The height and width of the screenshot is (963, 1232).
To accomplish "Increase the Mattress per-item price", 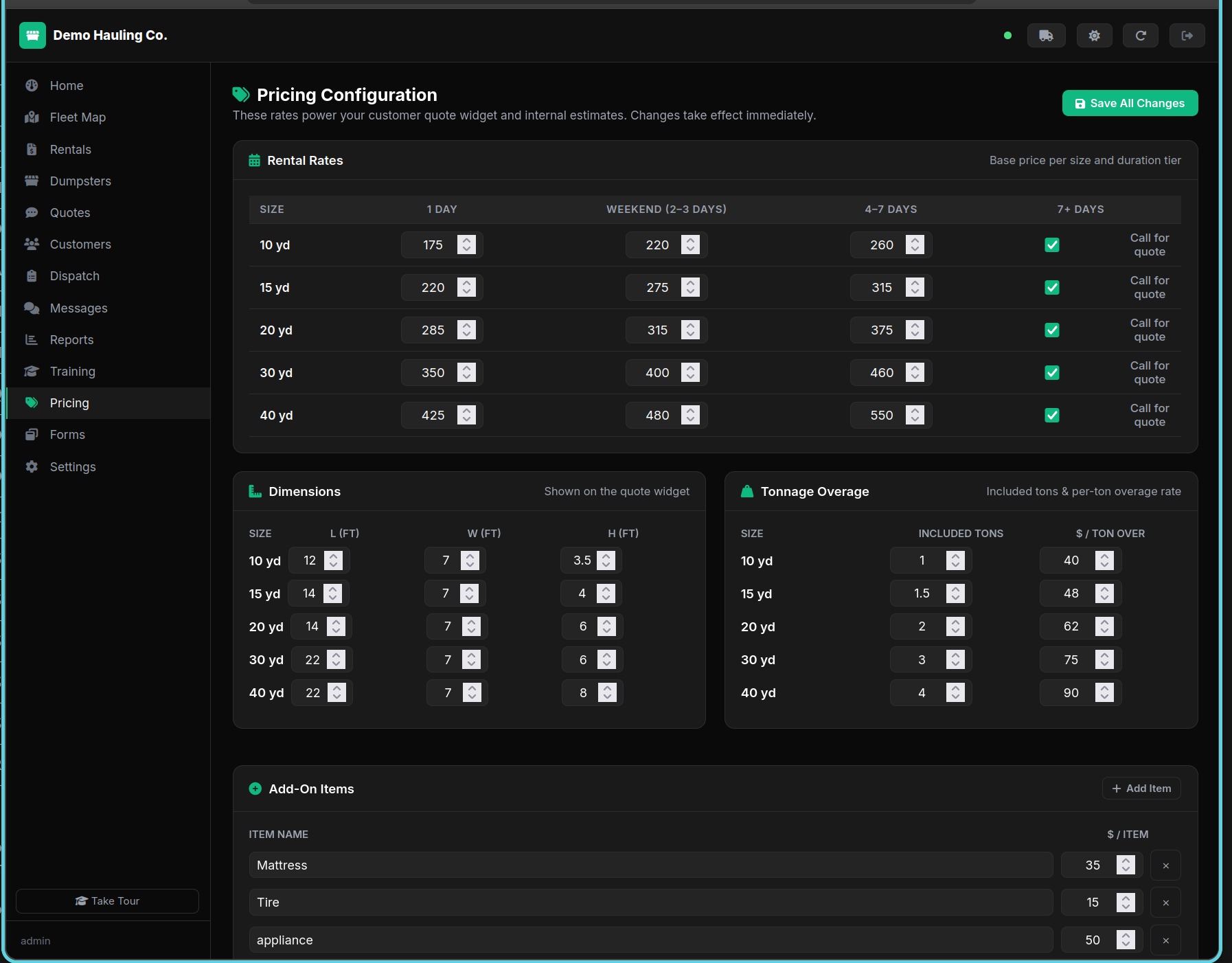I will coord(1125,861).
